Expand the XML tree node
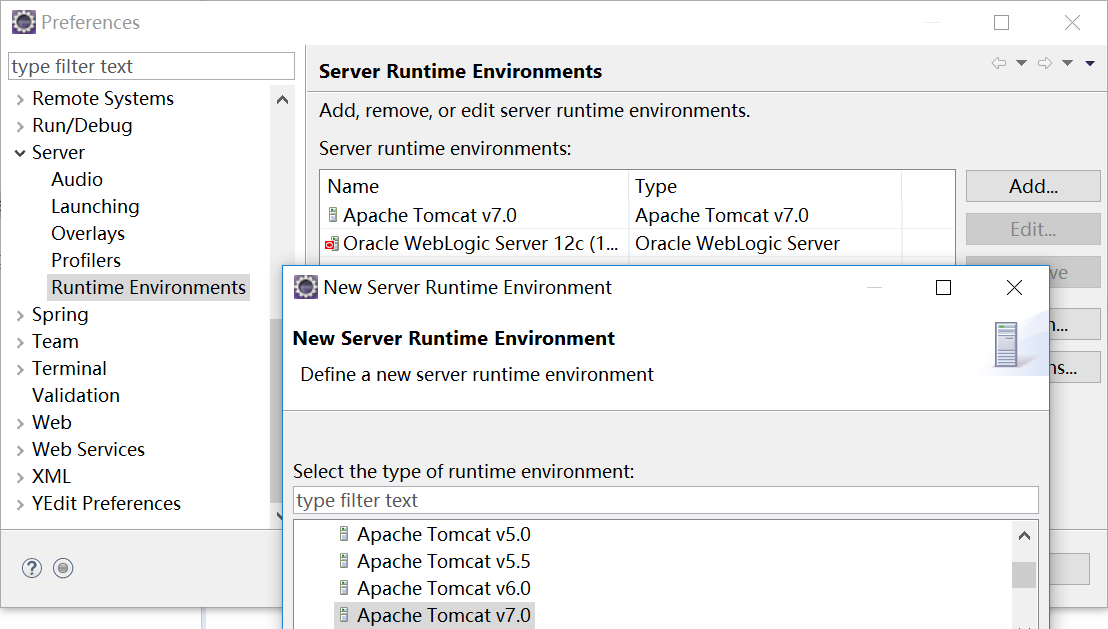Image resolution: width=1108 pixels, height=629 pixels. [20, 478]
